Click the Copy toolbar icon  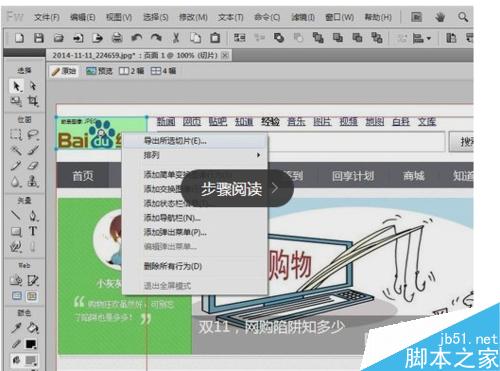click(x=195, y=38)
